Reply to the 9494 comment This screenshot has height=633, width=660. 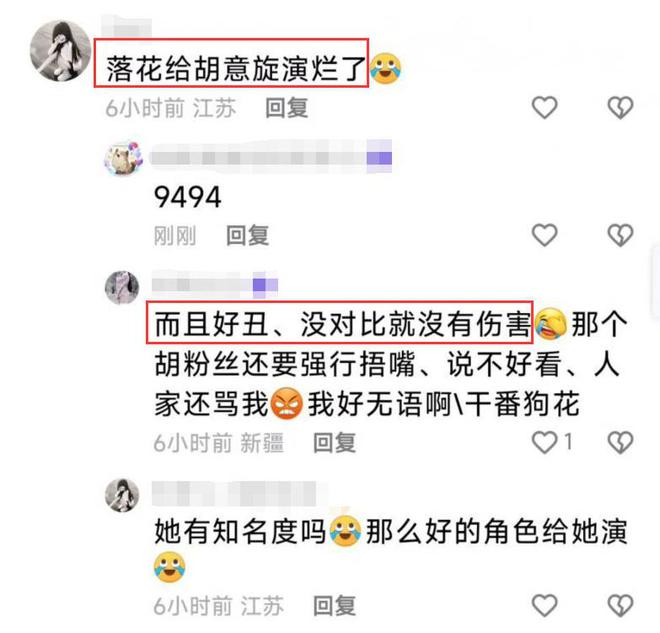[x=248, y=235]
